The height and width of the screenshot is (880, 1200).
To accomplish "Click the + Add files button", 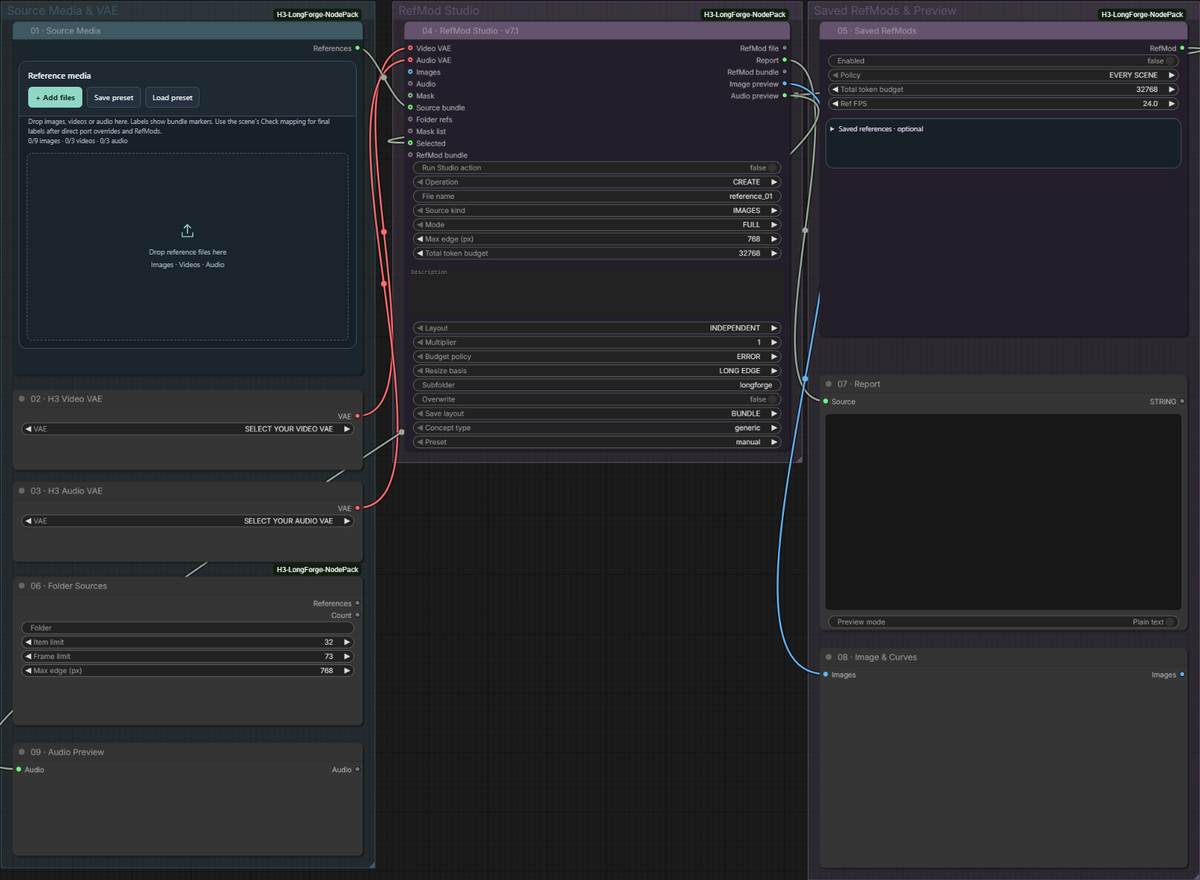I will point(55,97).
